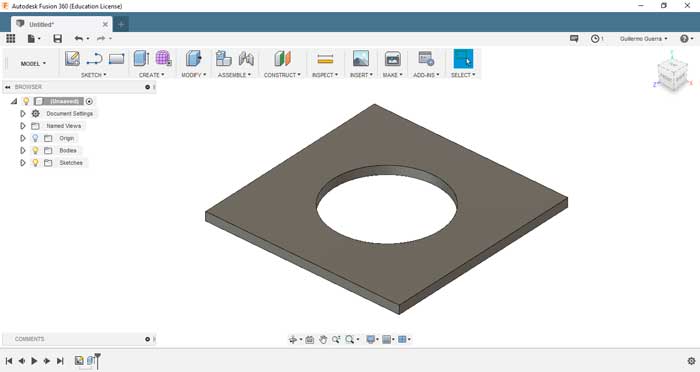The width and height of the screenshot is (700, 372).
Task: Toggle visibility bulb for Bodies
Action: pos(35,150)
